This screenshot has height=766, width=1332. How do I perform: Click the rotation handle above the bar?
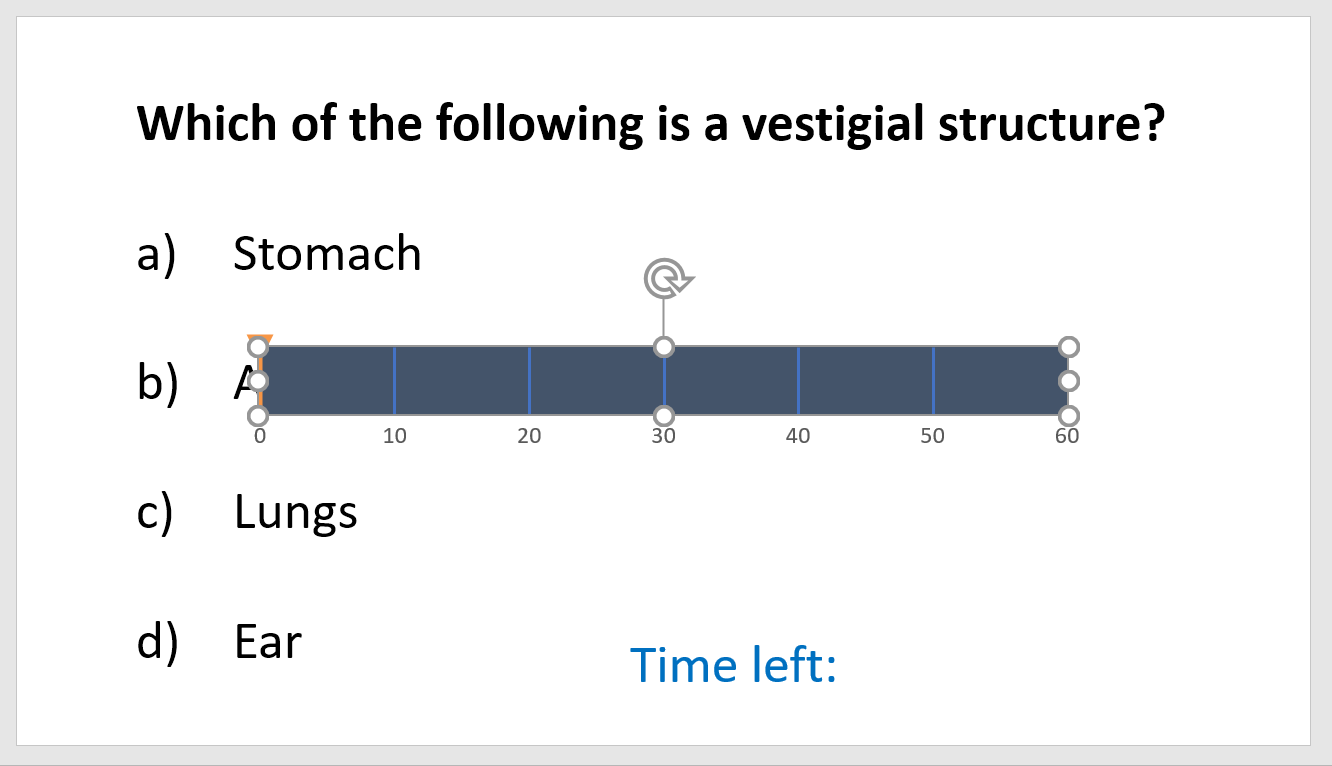tap(666, 279)
